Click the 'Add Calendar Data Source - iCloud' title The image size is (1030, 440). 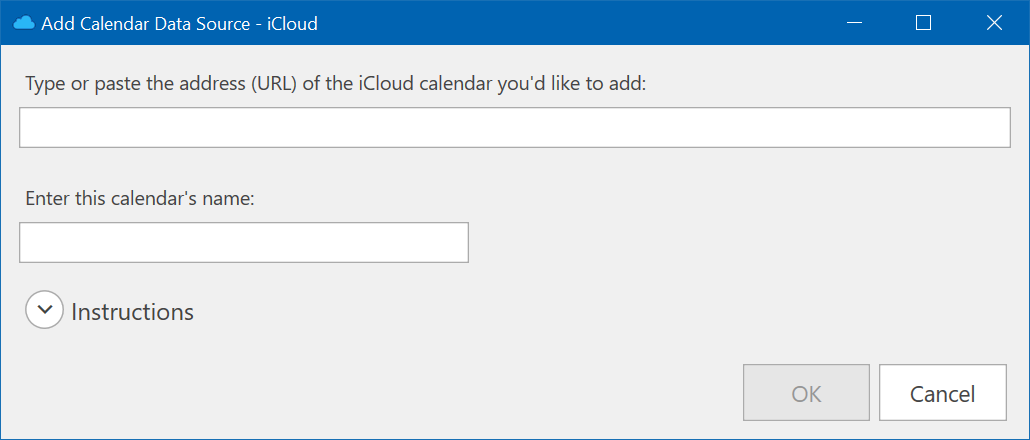coord(179,24)
